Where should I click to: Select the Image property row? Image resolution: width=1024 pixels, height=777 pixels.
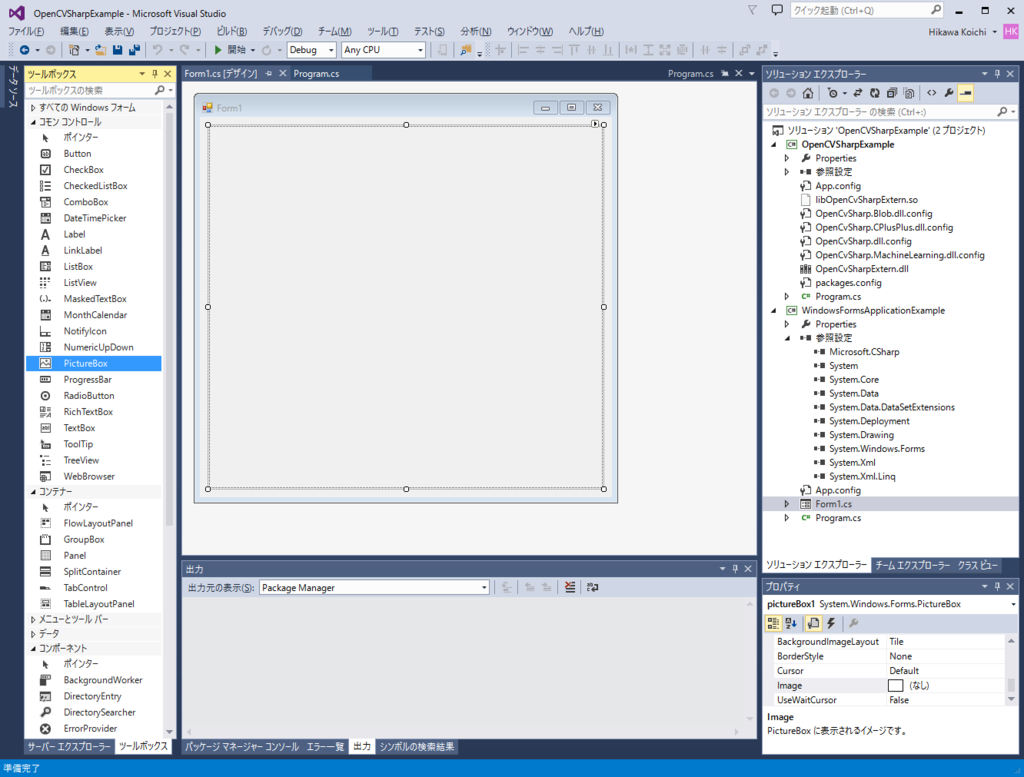click(887, 685)
